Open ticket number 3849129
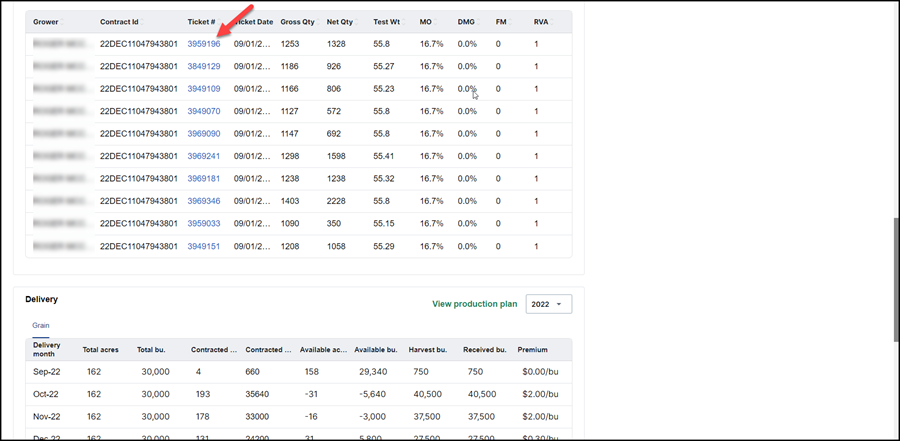The height and width of the screenshot is (441, 900). point(204,67)
